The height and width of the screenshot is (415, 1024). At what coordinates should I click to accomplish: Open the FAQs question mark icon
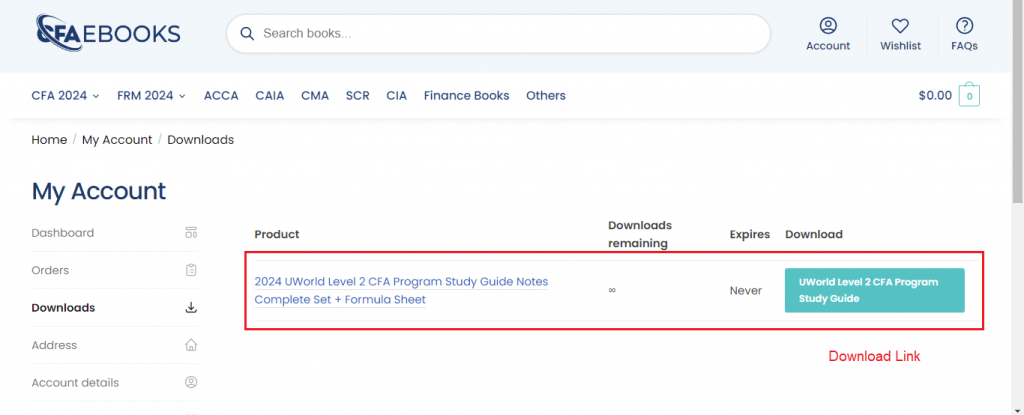click(964, 25)
